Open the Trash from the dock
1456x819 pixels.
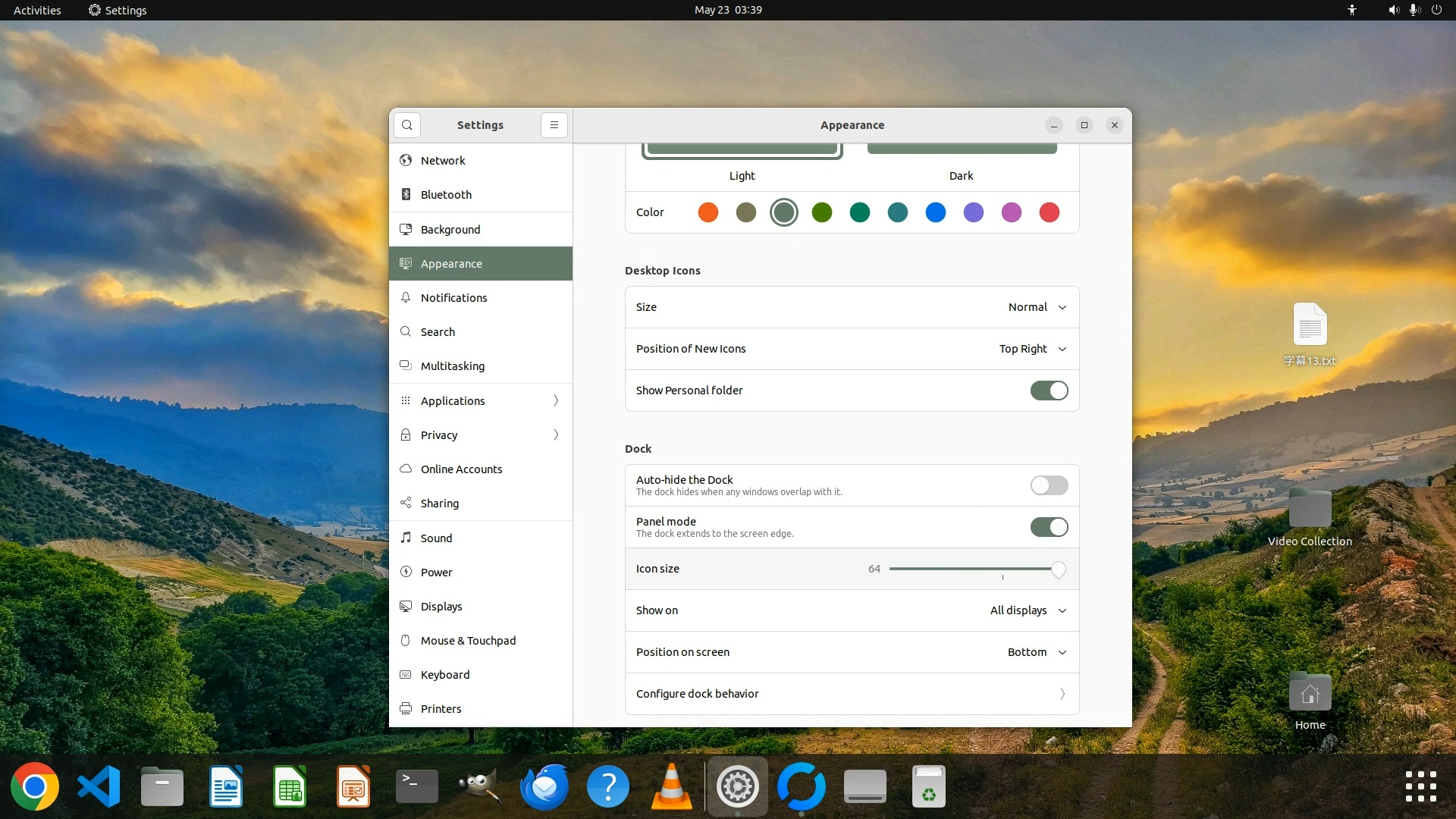929,787
